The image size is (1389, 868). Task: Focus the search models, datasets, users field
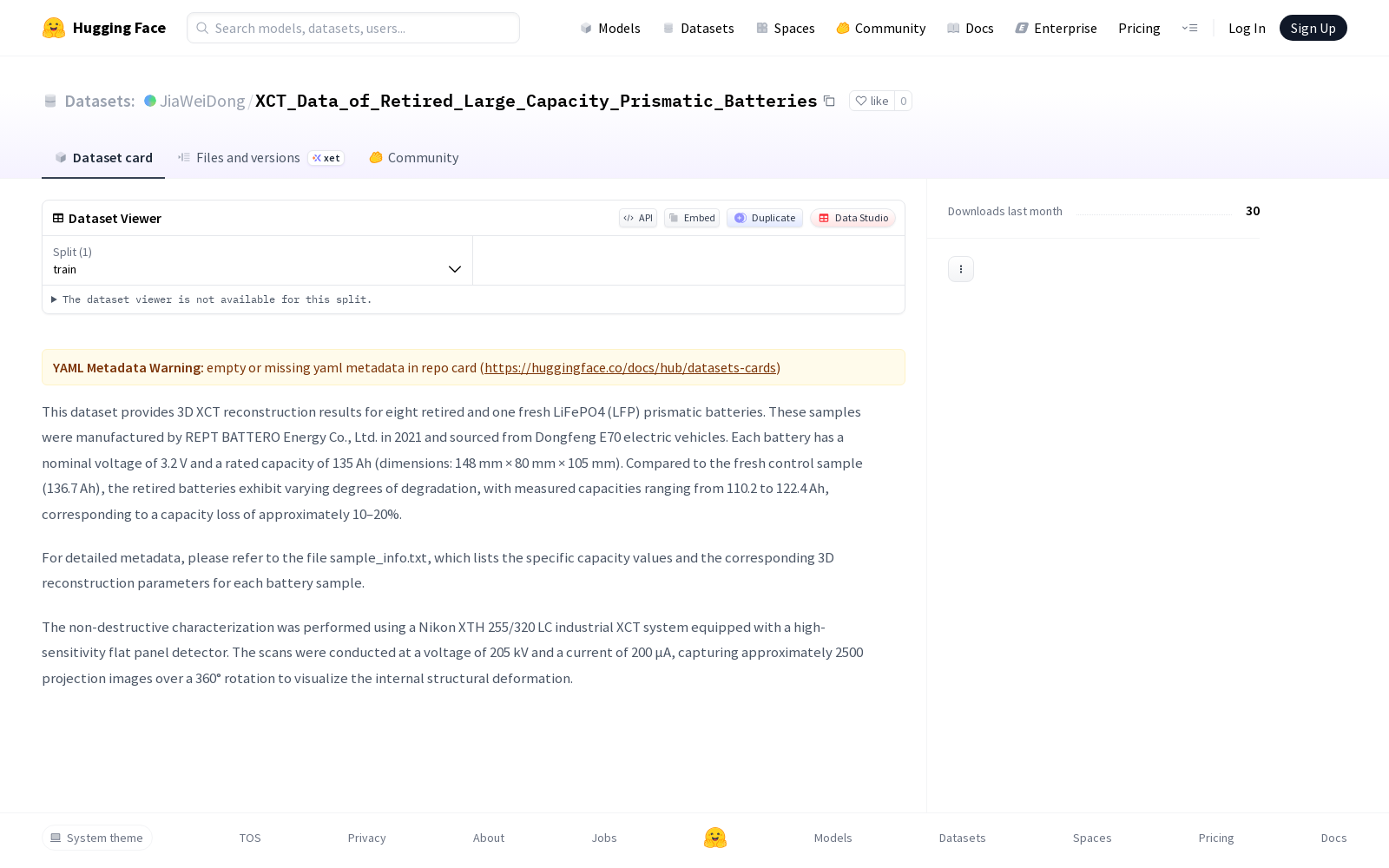tap(353, 28)
